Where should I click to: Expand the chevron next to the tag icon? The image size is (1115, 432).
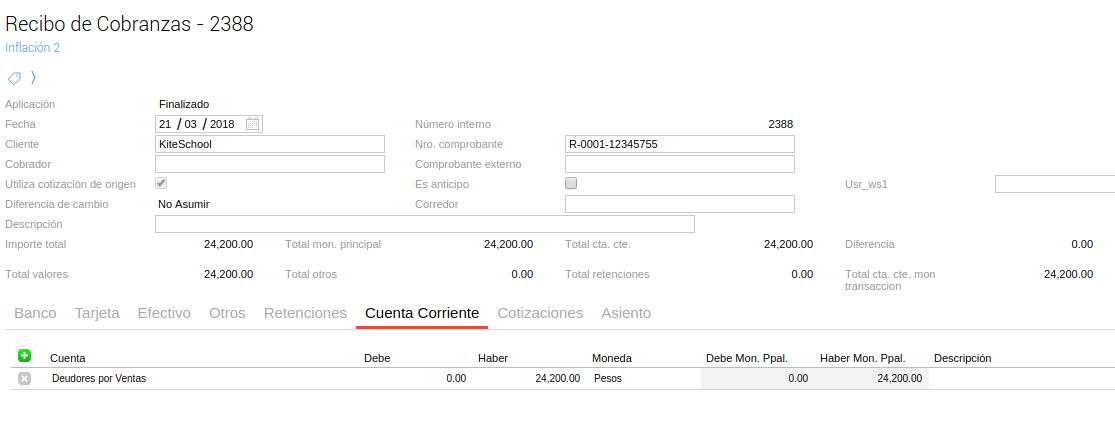[x=33, y=78]
